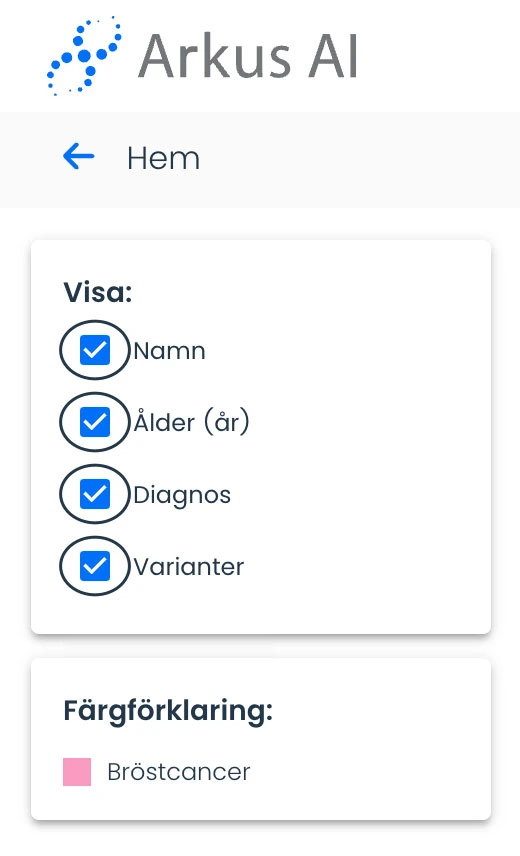Uncheck the Namn checkbox
520x856 pixels.
[x=95, y=350]
